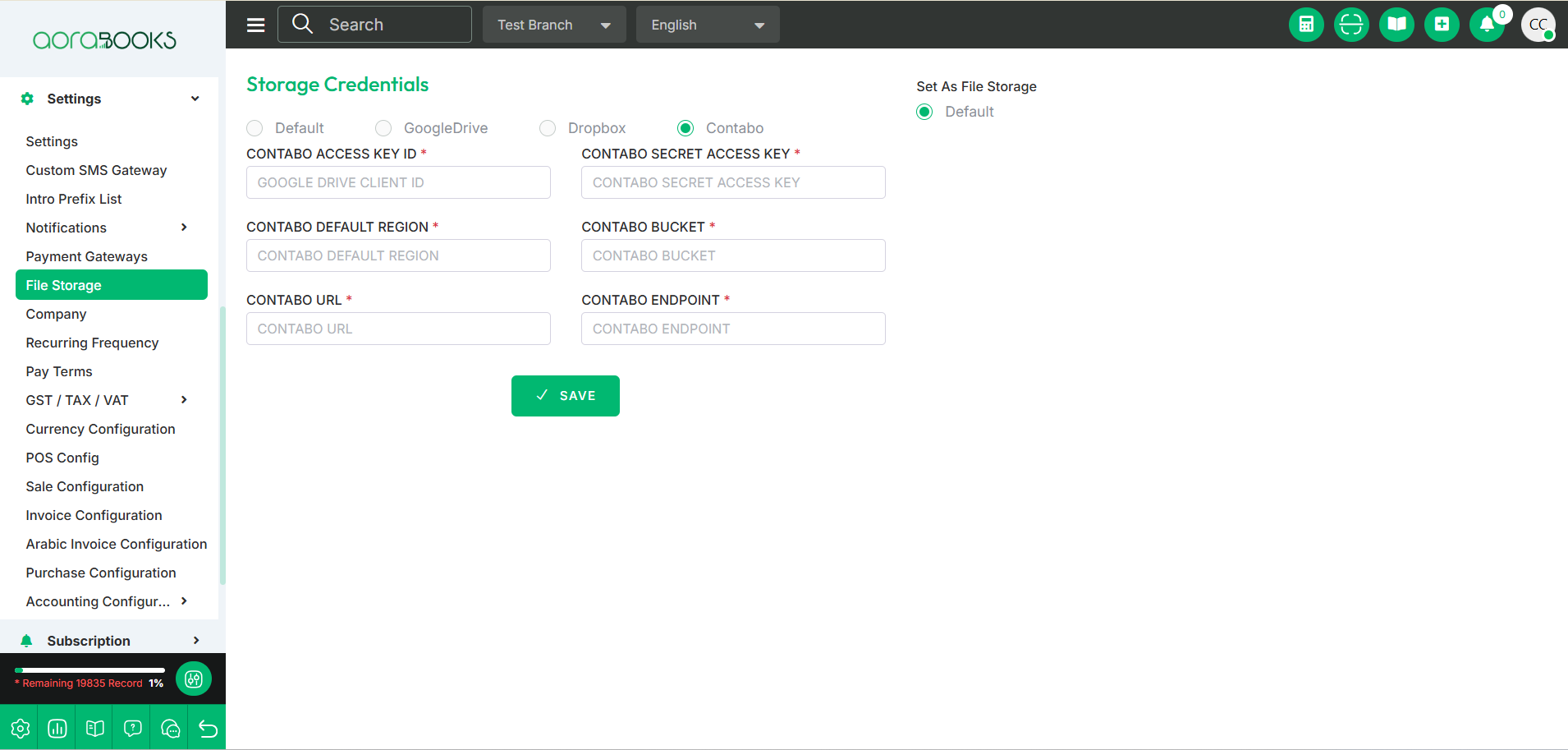Click the open book icon in bottom bar
1568x750 pixels.
pyautogui.click(x=95, y=728)
